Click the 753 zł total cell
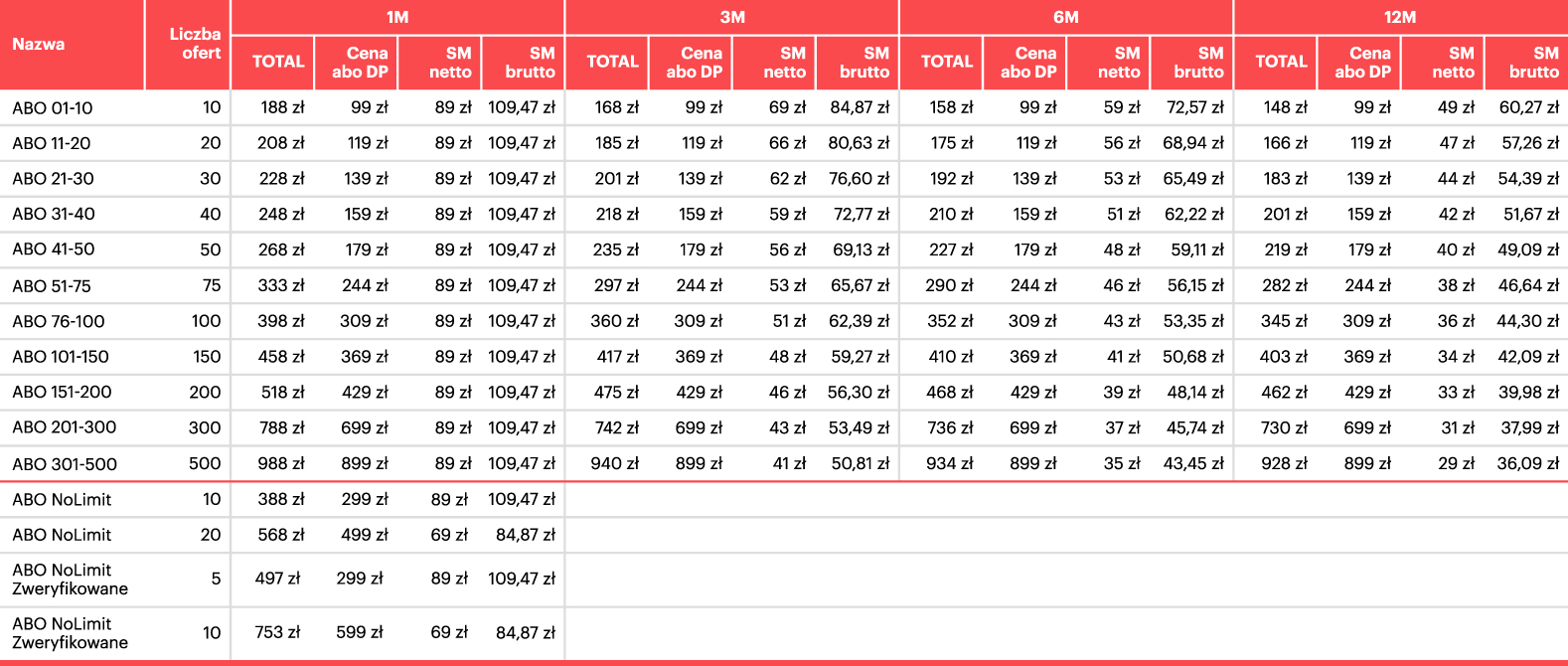1568x666 pixels. click(277, 632)
